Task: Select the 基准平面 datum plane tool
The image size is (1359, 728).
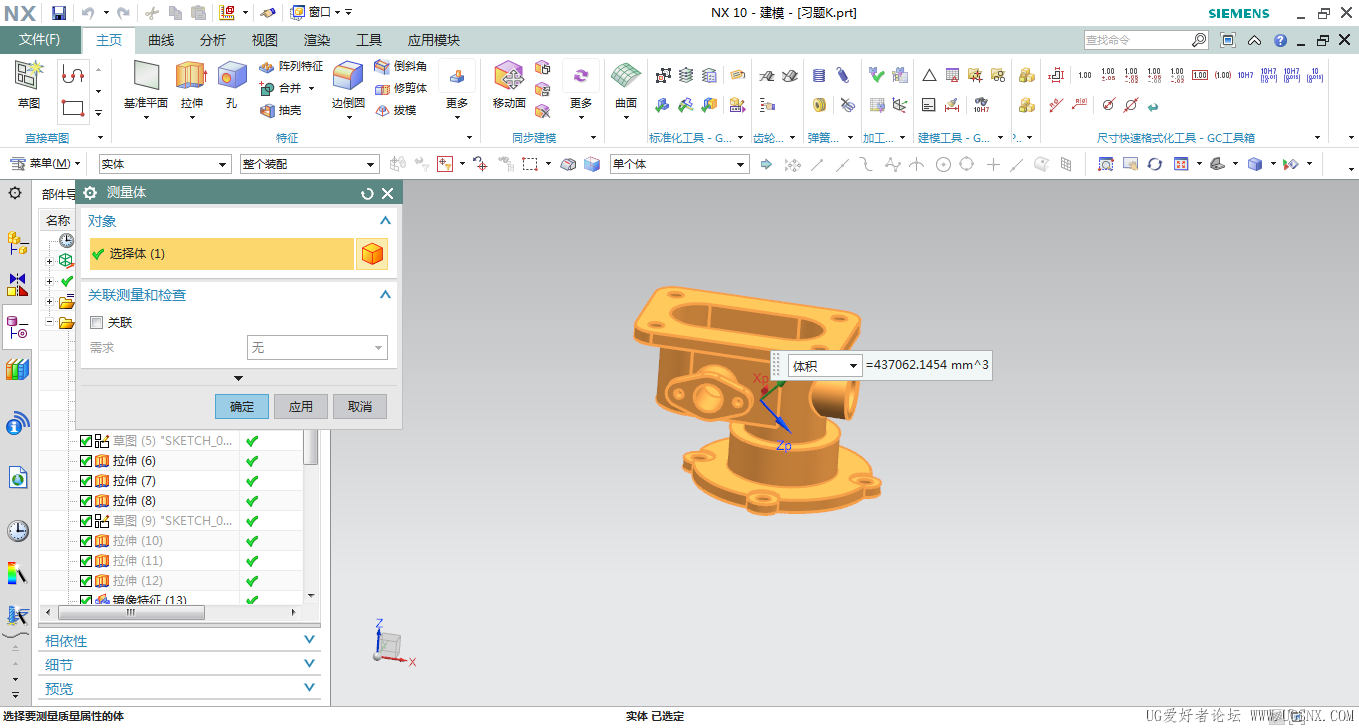Action: [146, 84]
